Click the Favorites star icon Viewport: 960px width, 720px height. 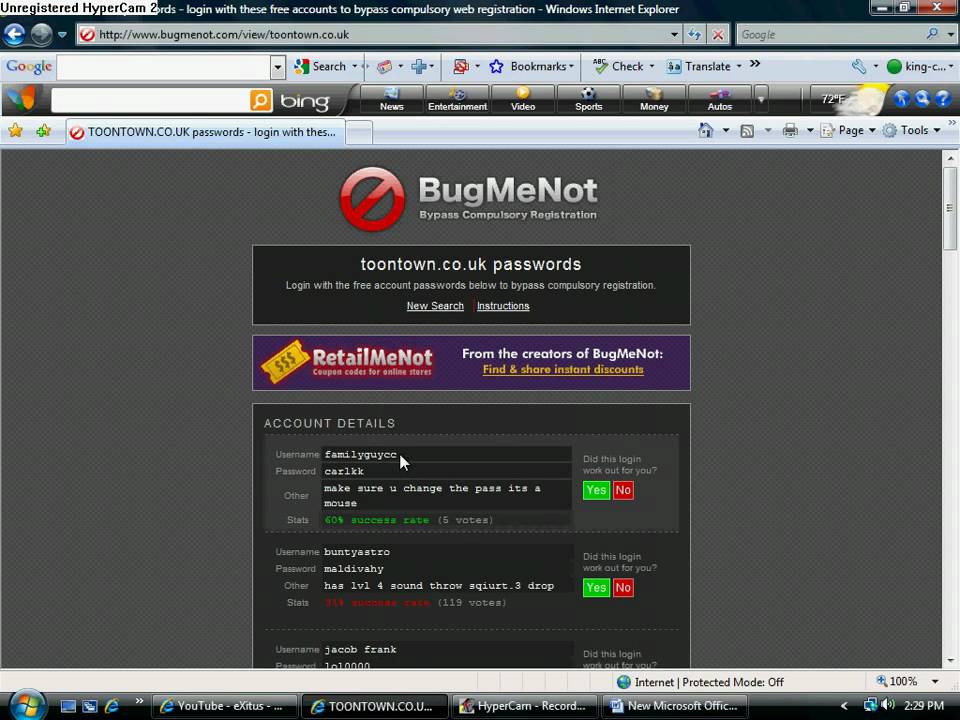coord(15,130)
